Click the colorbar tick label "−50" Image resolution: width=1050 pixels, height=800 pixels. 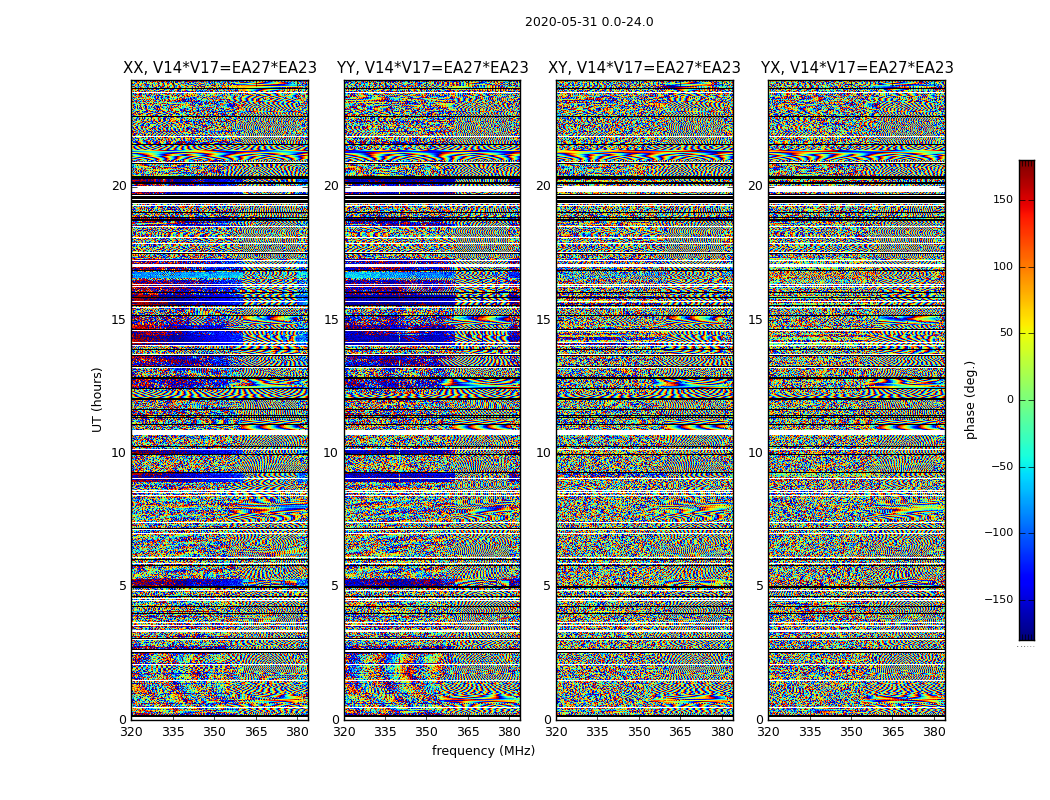[1002, 466]
